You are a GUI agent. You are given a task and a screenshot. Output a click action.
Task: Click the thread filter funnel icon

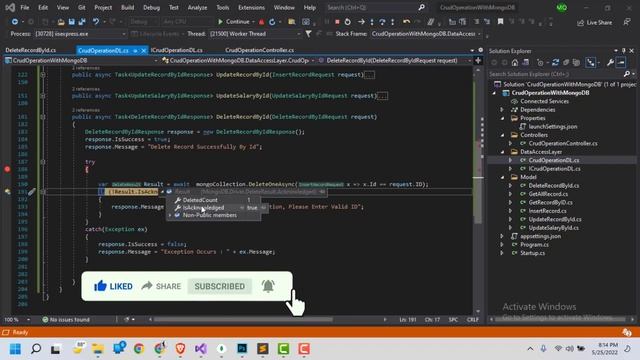pos(309,34)
